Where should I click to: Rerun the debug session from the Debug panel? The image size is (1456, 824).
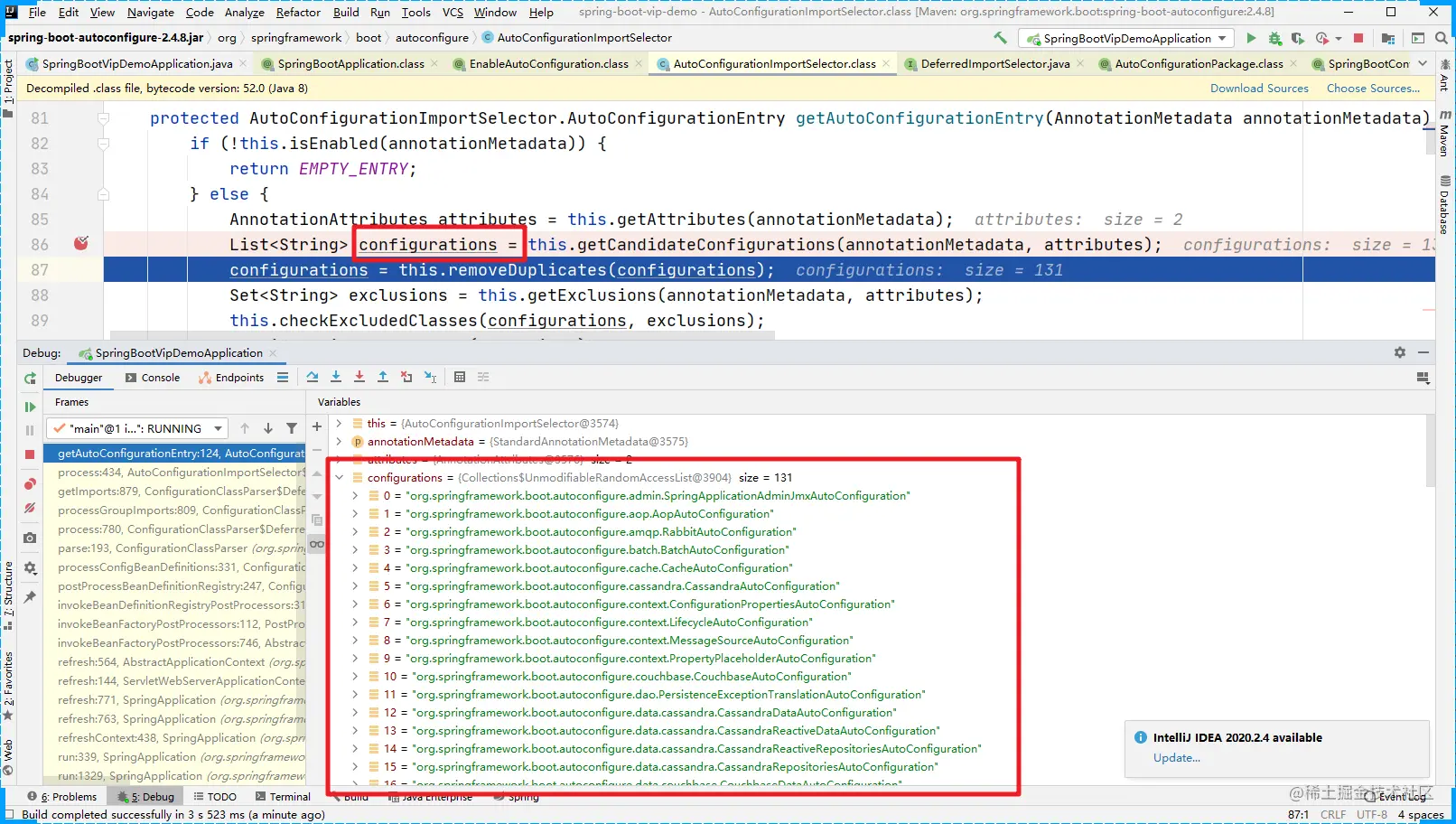pos(30,379)
